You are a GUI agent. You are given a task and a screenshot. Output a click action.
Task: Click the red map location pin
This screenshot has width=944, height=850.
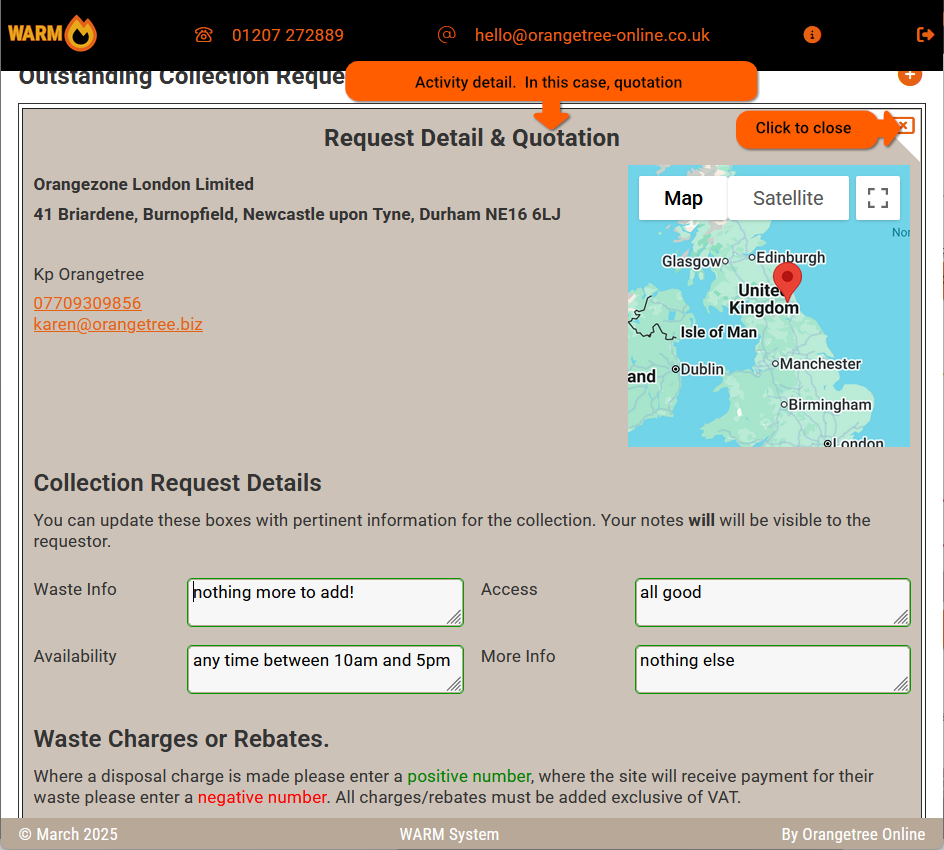(x=788, y=279)
